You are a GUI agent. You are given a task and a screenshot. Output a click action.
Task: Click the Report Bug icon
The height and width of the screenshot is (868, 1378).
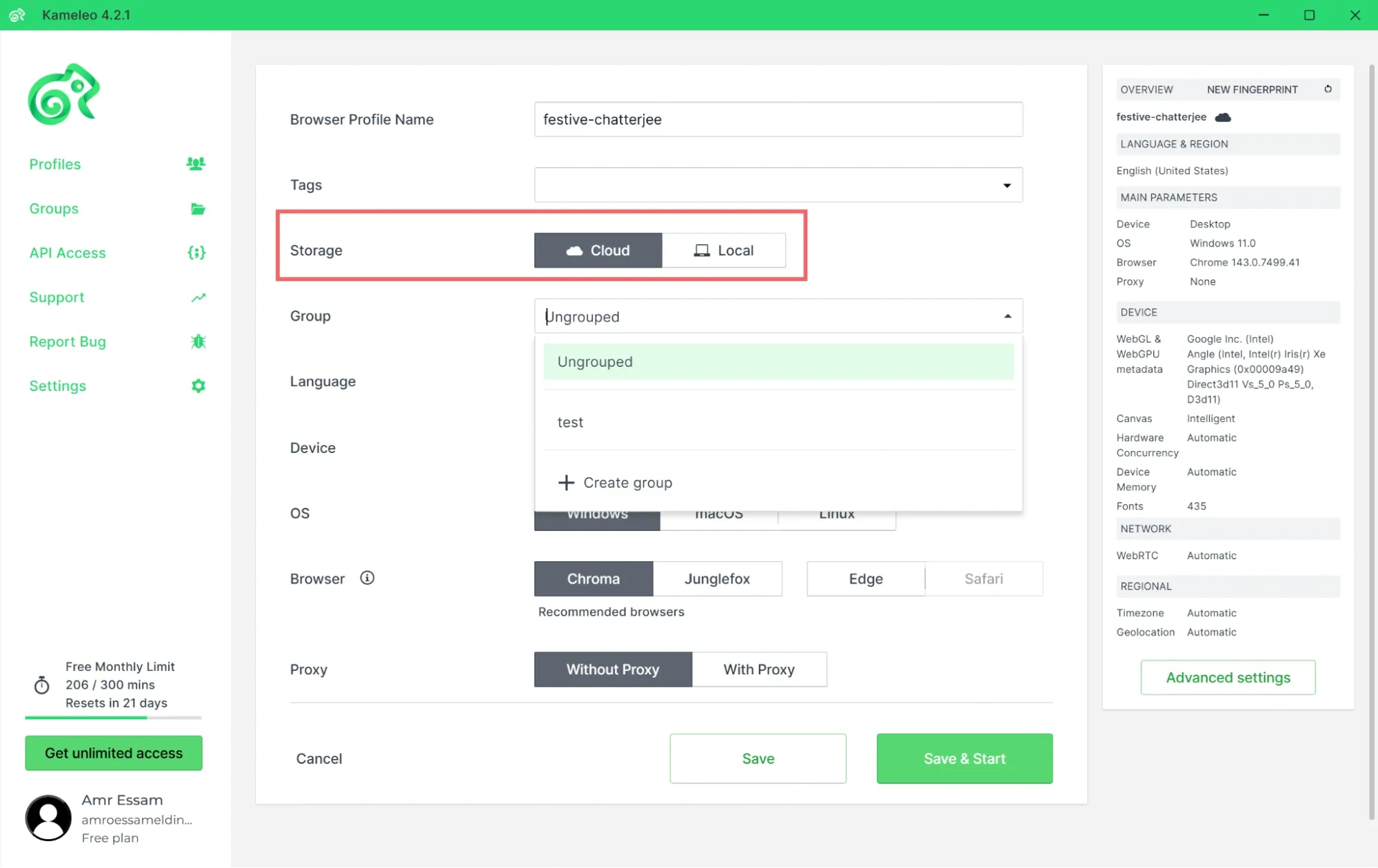click(x=199, y=341)
